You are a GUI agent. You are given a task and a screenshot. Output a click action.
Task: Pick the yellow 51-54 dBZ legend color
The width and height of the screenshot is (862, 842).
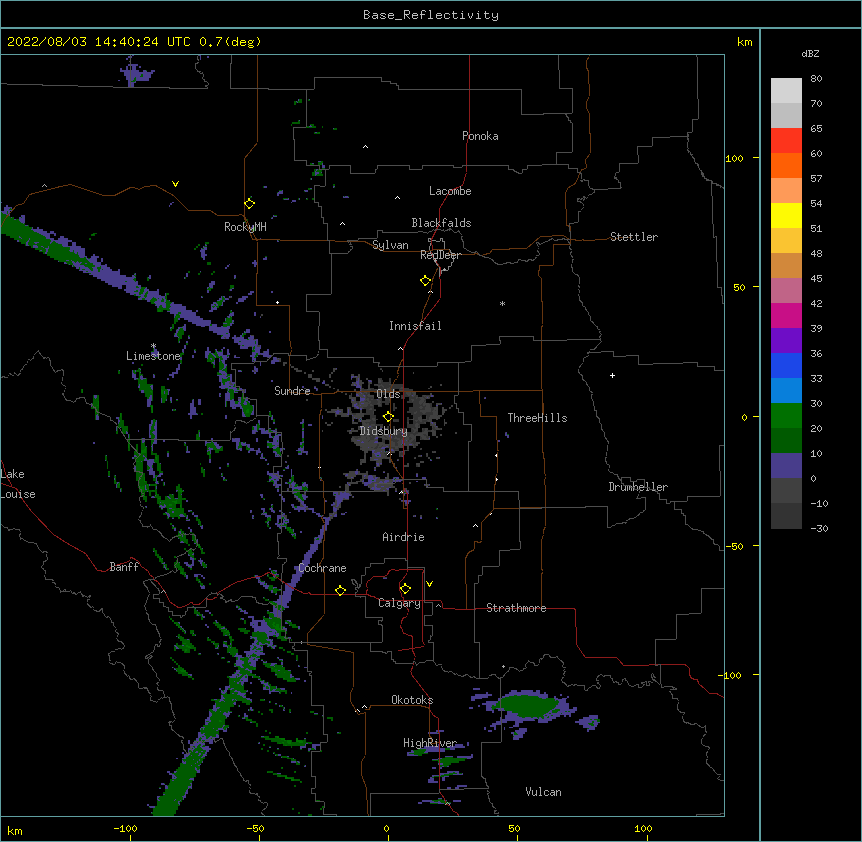(786, 215)
